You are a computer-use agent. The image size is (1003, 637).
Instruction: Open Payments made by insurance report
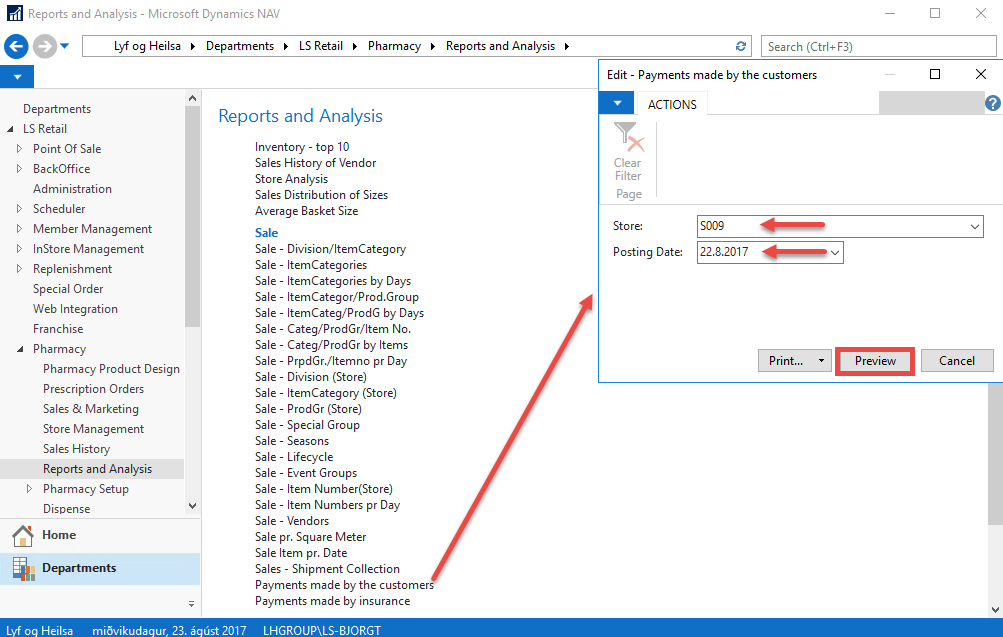(332, 601)
